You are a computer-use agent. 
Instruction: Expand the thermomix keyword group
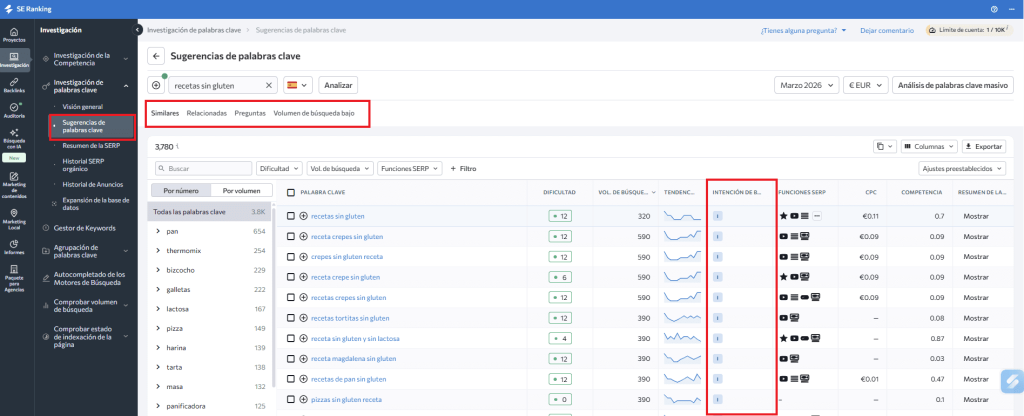[158, 250]
